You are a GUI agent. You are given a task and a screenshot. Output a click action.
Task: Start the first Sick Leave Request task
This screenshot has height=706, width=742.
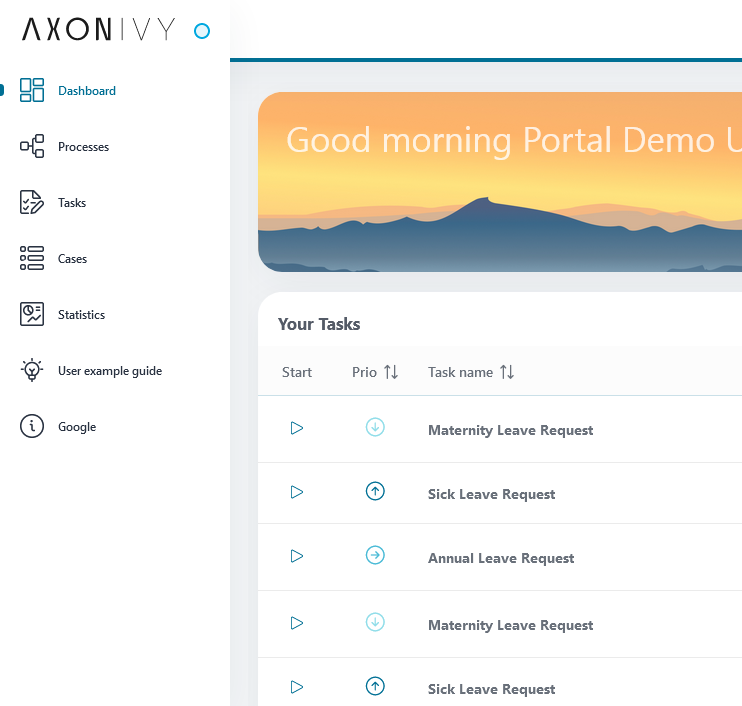pos(296,492)
